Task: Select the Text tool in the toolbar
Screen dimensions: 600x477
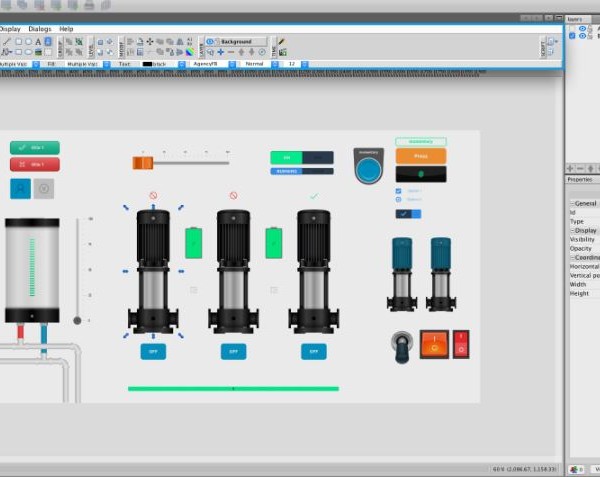Action: [x=38, y=42]
